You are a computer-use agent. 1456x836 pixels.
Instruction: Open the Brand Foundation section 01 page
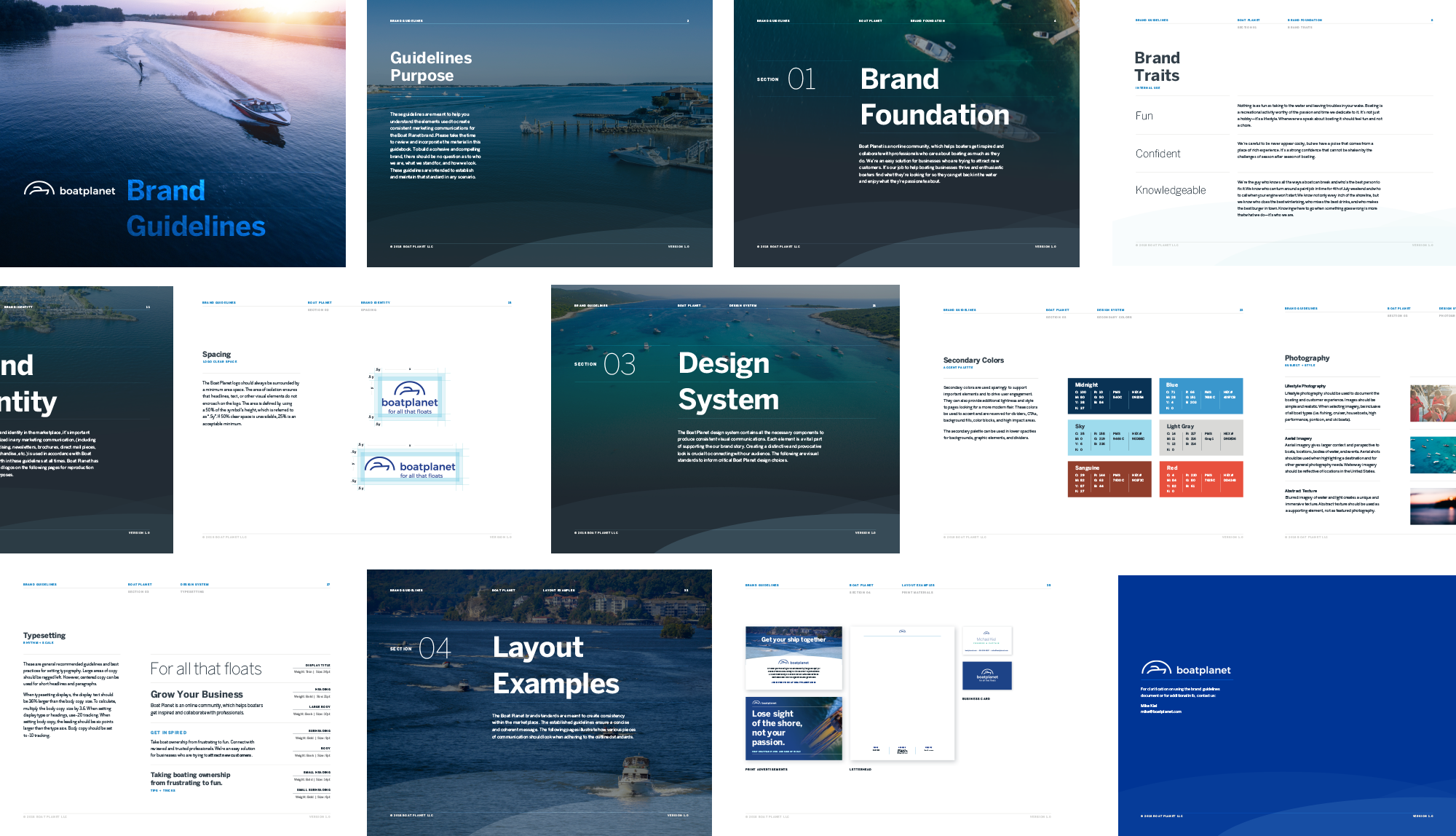pyautogui.click(x=906, y=133)
